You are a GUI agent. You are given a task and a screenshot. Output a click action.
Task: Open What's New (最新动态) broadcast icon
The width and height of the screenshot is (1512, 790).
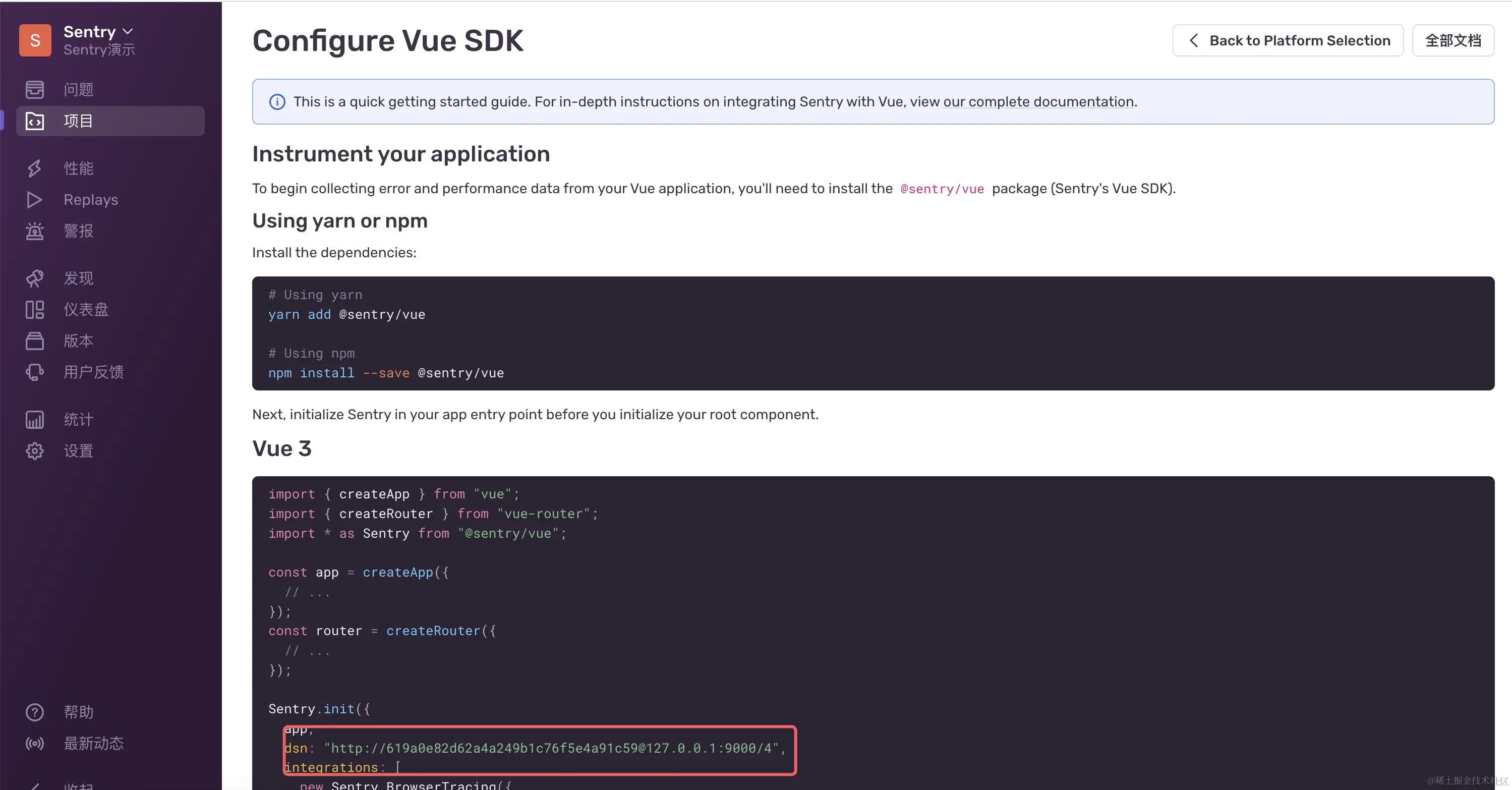pyautogui.click(x=35, y=744)
